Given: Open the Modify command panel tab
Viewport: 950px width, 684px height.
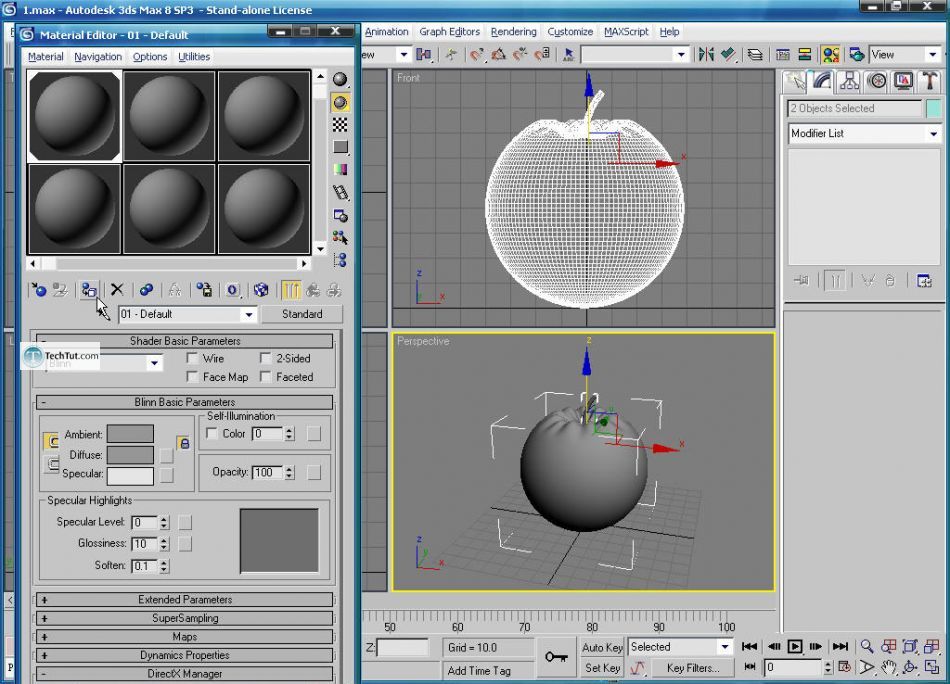Looking at the screenshot, I should (822, 81).
